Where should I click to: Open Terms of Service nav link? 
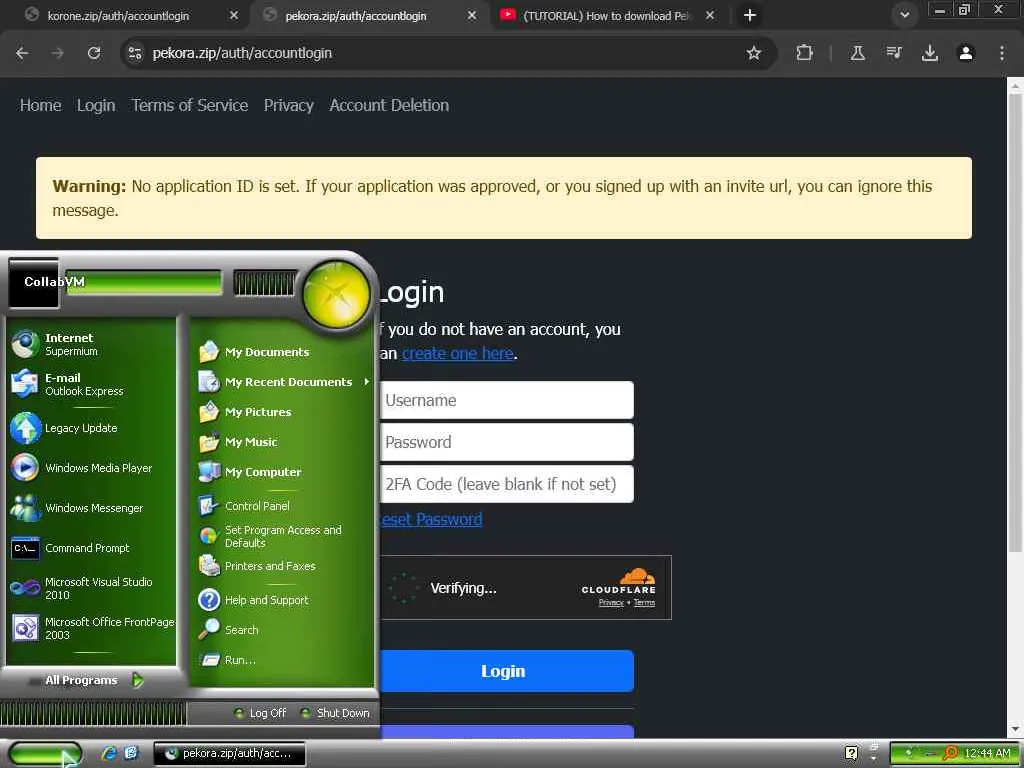coord(190,105)
